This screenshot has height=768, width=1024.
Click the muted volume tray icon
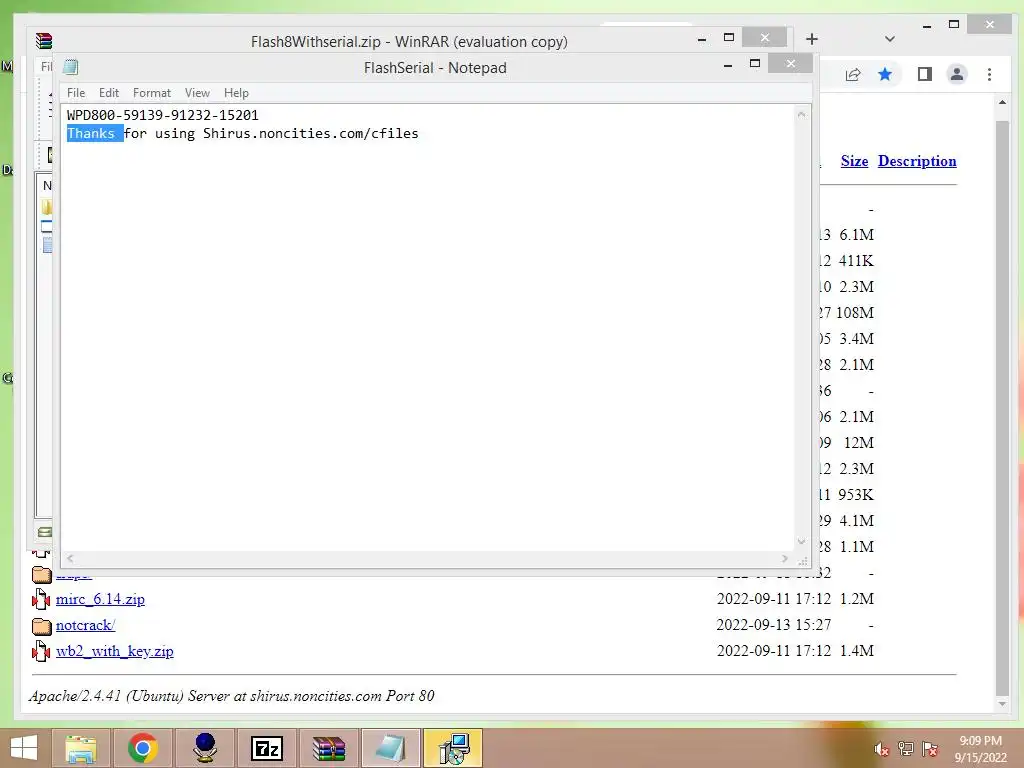(x=882, y=749)
